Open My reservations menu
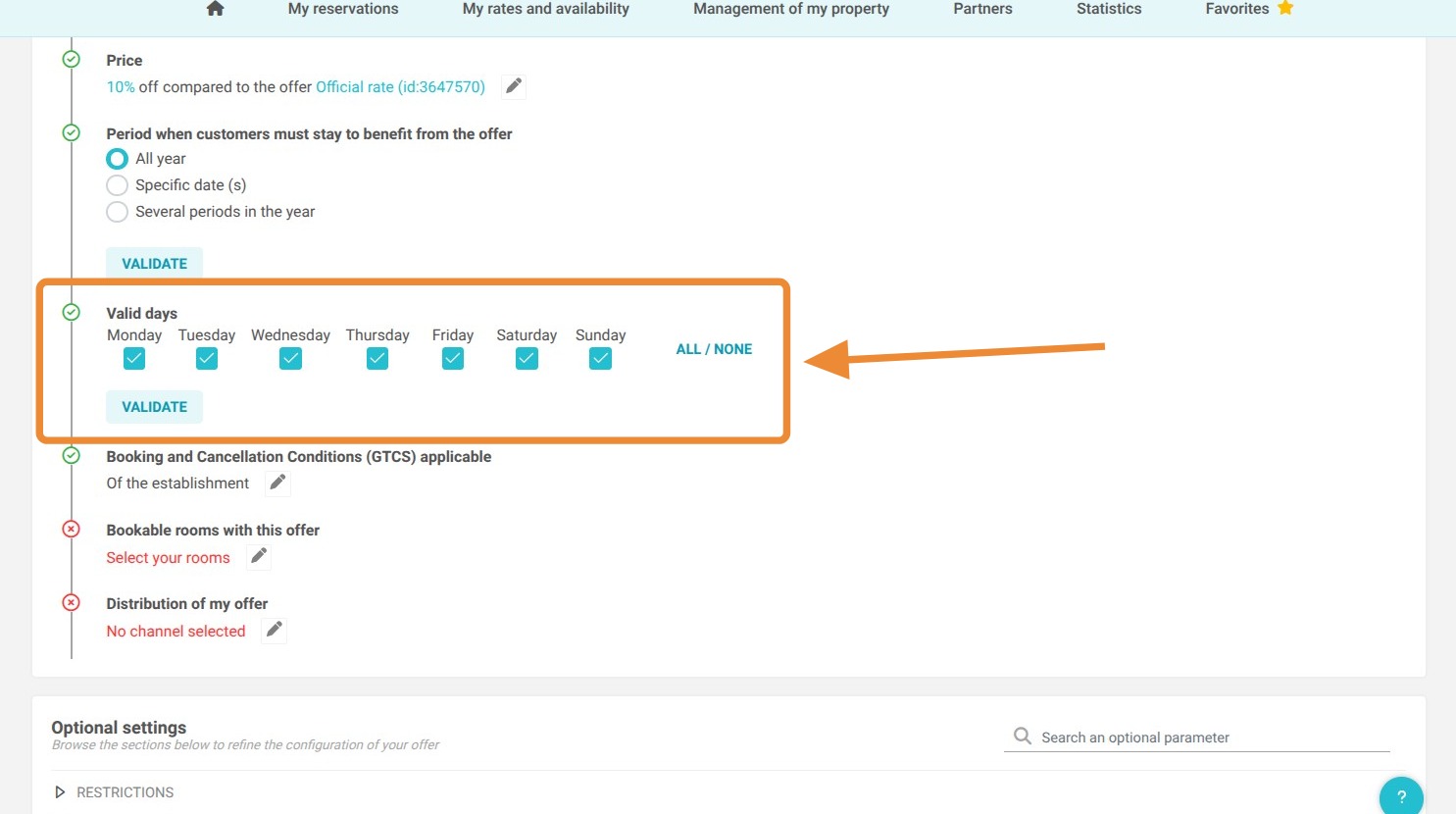This screenshot has width=1456, height=814. coord(343,9)
